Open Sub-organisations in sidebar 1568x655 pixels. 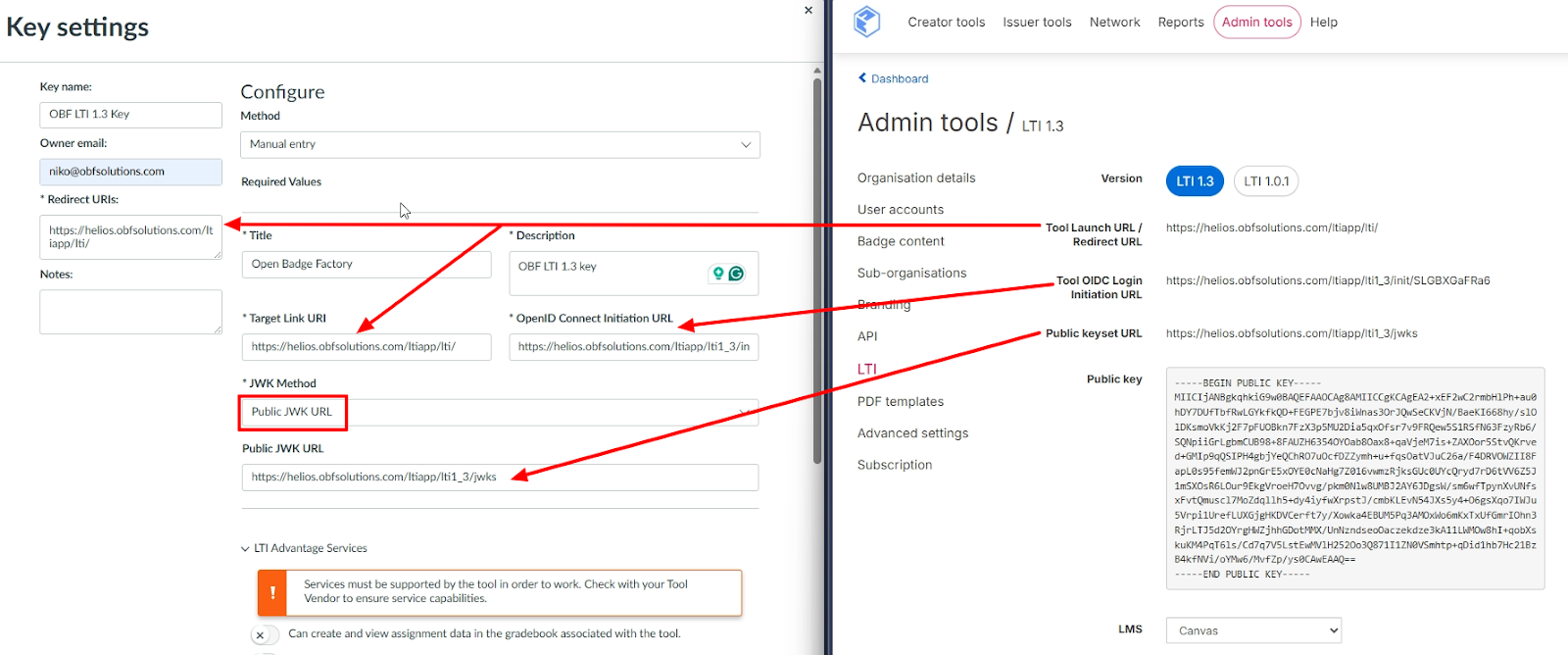point(911,273)
